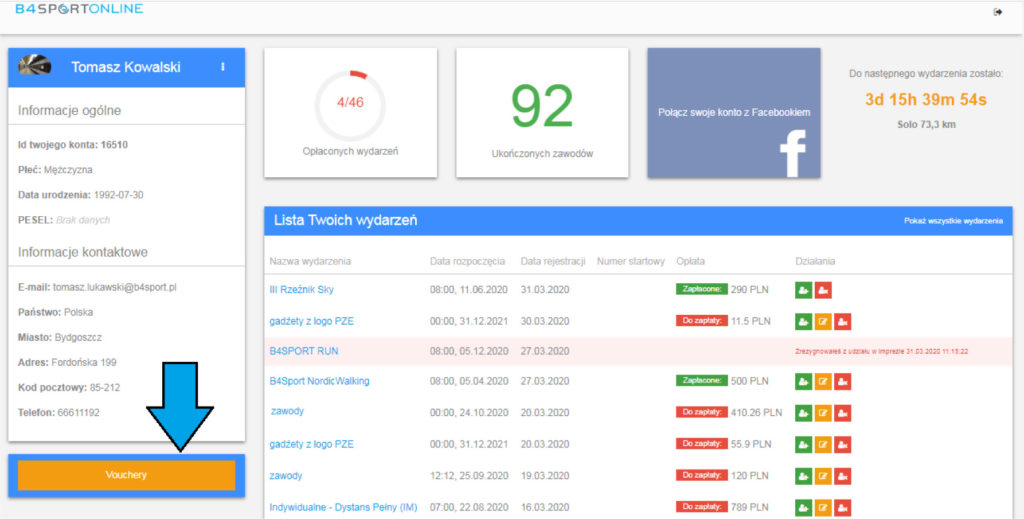Click the Informacje kontaktowe heading

pos(83,252)
